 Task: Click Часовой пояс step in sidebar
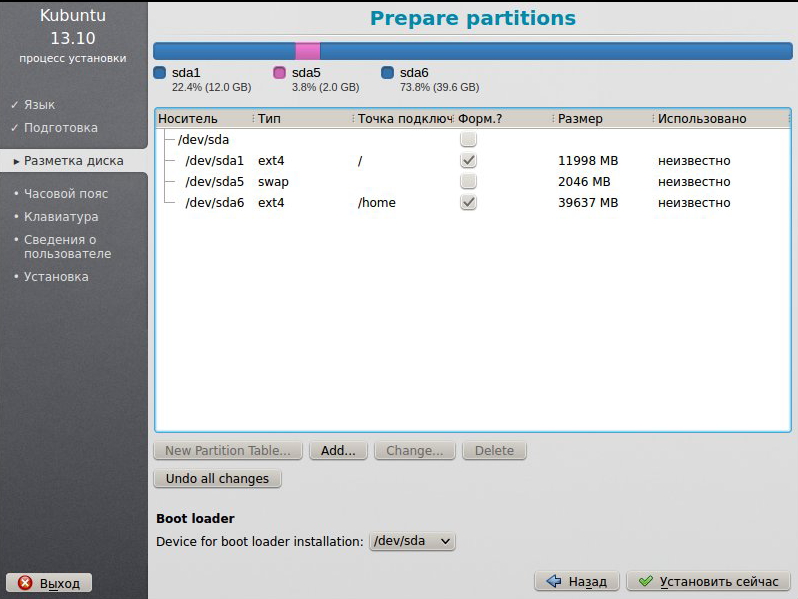[x=66, y=193]
